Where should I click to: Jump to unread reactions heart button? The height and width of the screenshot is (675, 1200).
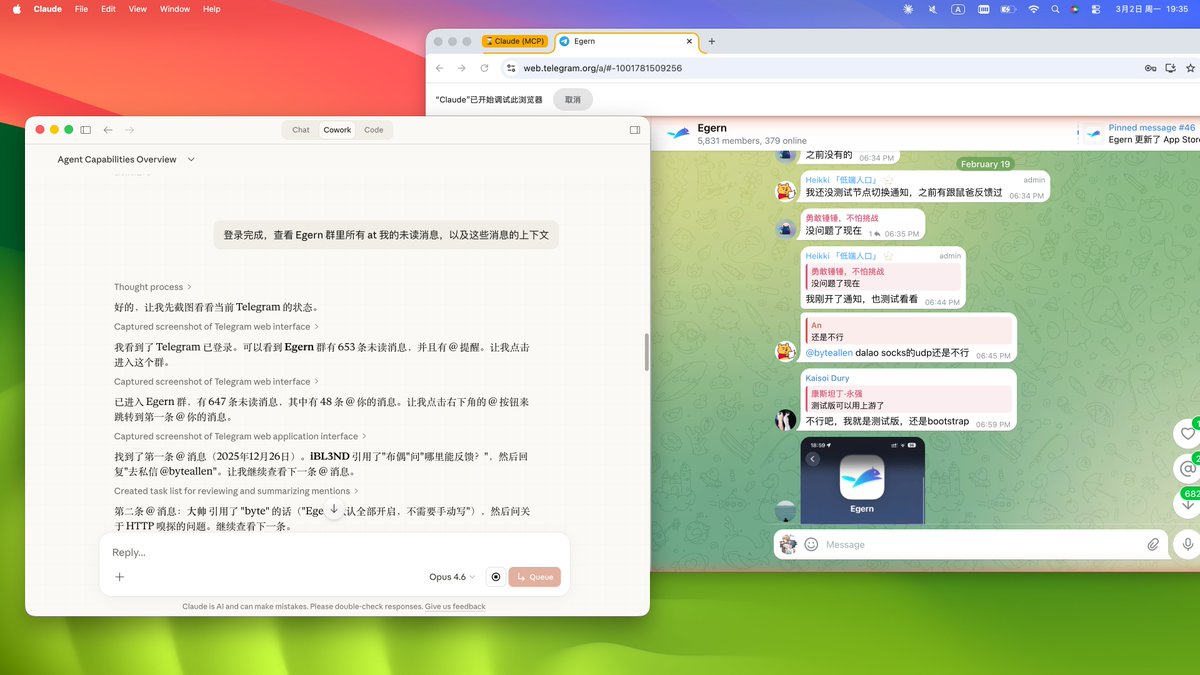pos(1188,433)
